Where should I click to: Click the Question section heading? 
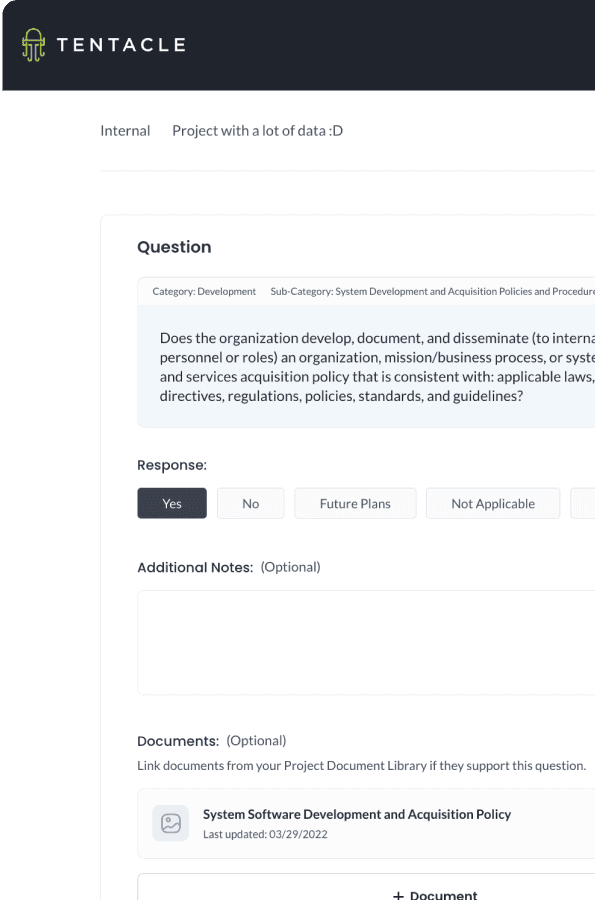[x=174, y=247]
